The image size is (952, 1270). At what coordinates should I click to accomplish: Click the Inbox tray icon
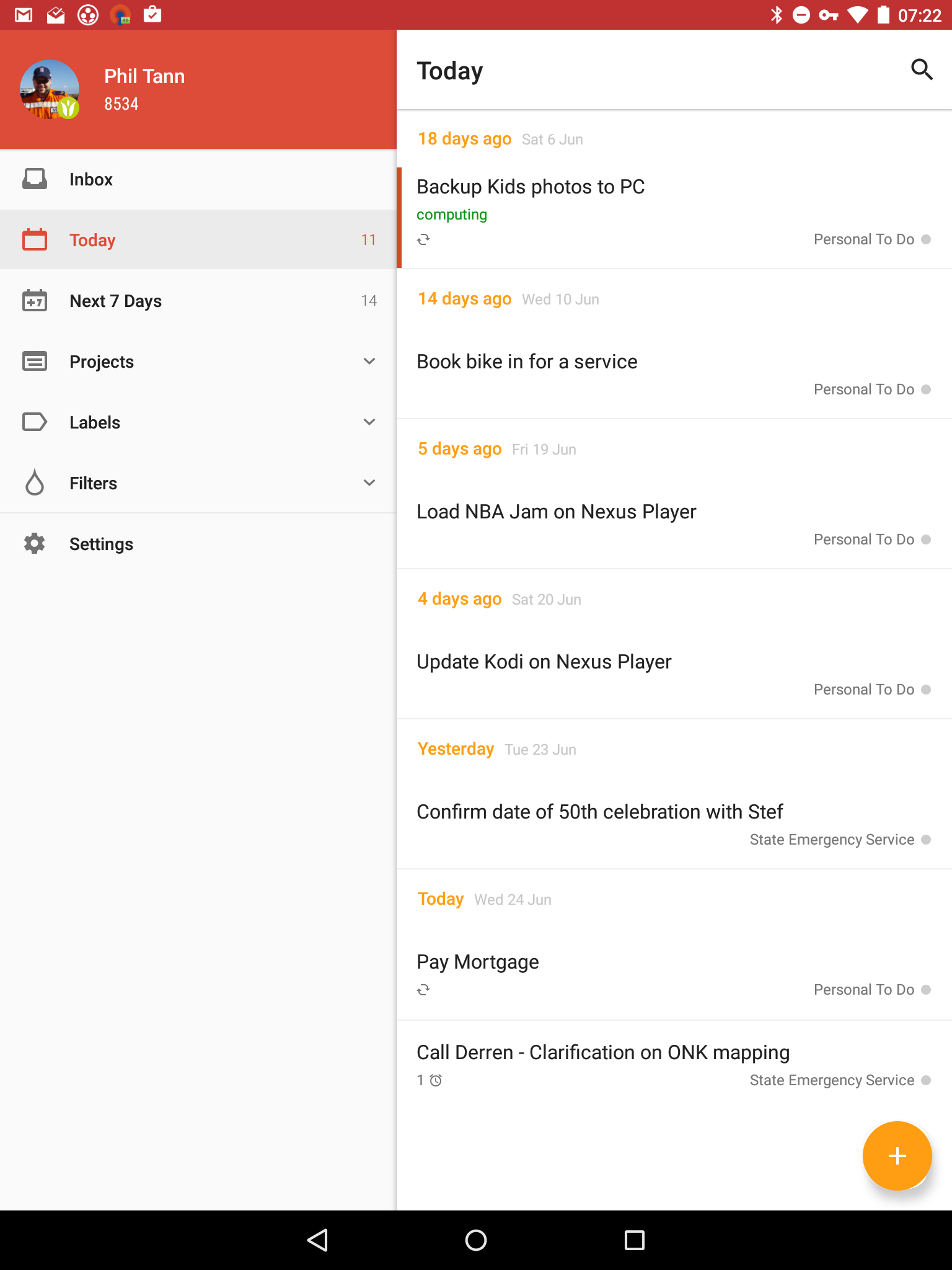35,179
